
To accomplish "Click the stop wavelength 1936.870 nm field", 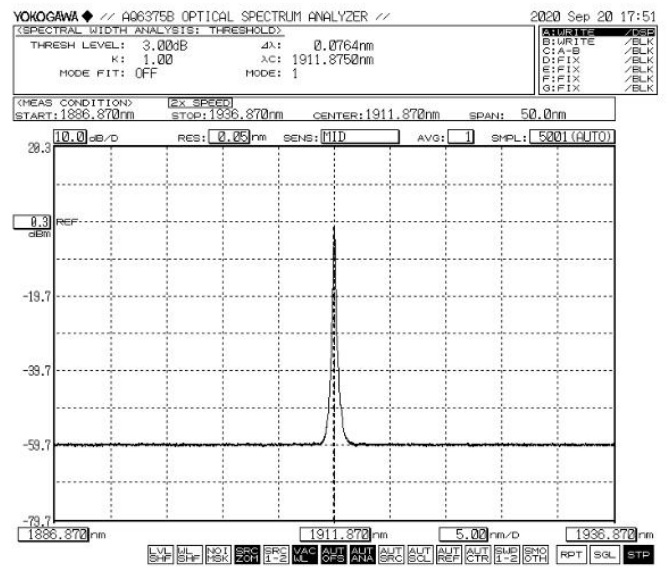I will 601,534.
